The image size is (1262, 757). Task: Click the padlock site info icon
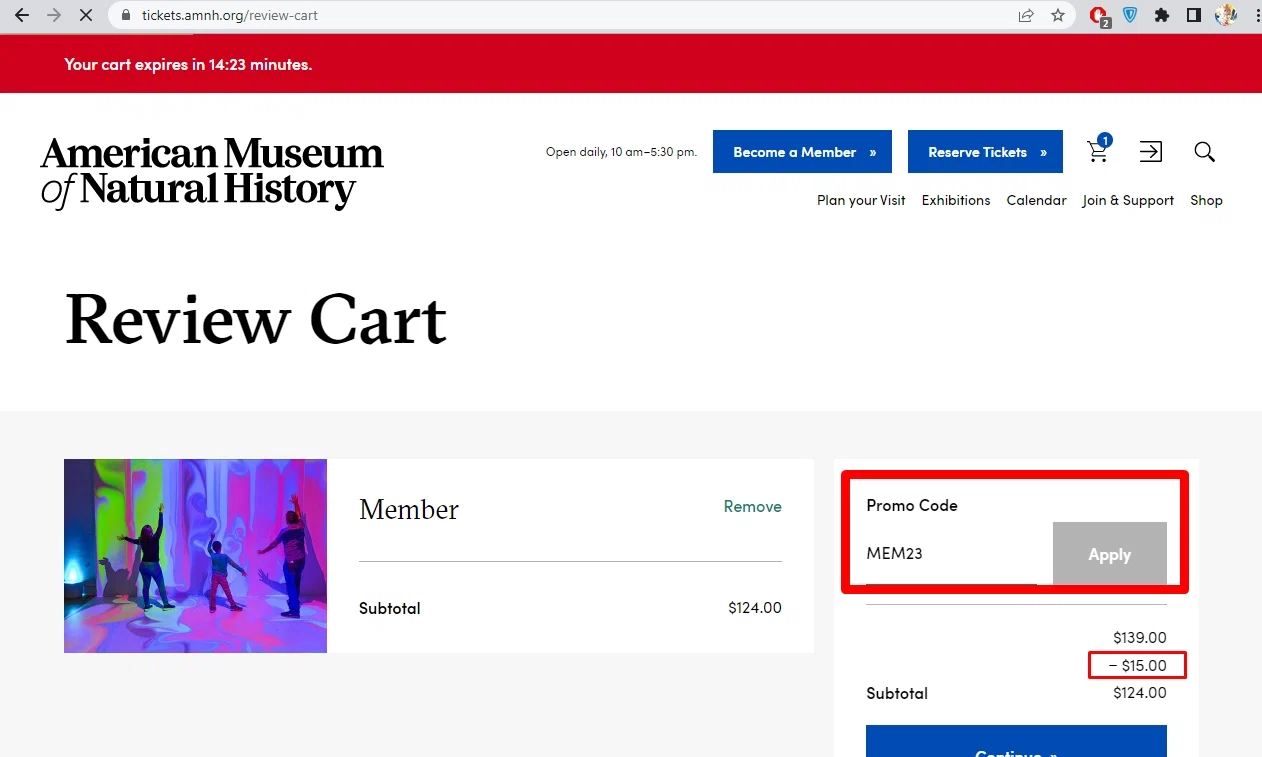pyautogui.click(x=125, y=15)
